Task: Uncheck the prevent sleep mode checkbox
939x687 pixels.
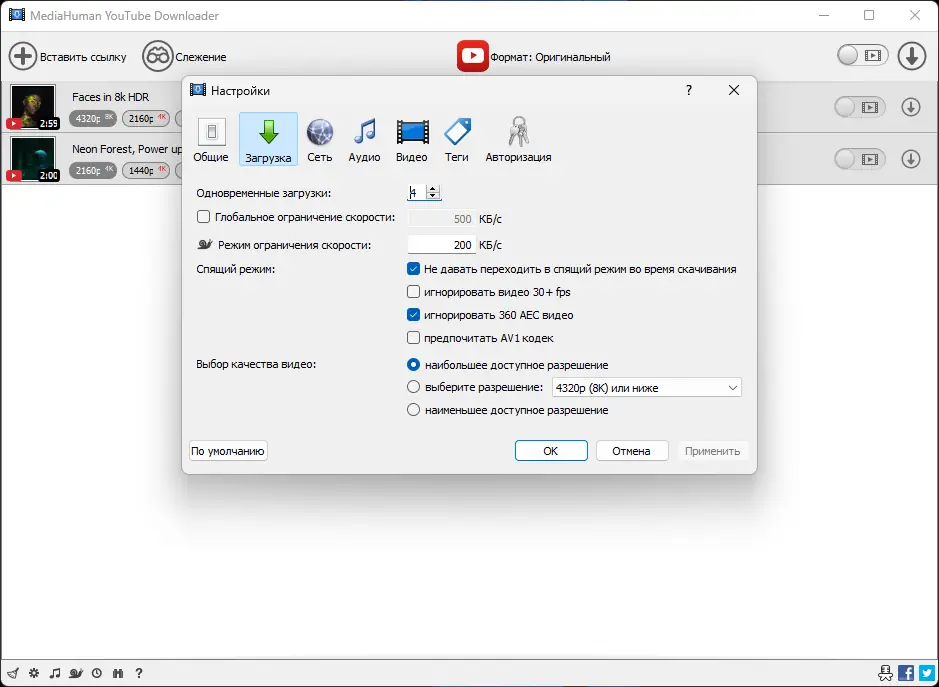Action: click(x=413, y=269)
